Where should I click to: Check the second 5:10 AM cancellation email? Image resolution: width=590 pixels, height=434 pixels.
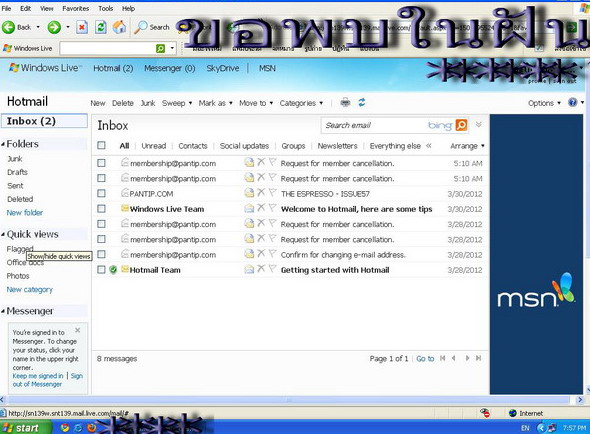pos(101,178)
